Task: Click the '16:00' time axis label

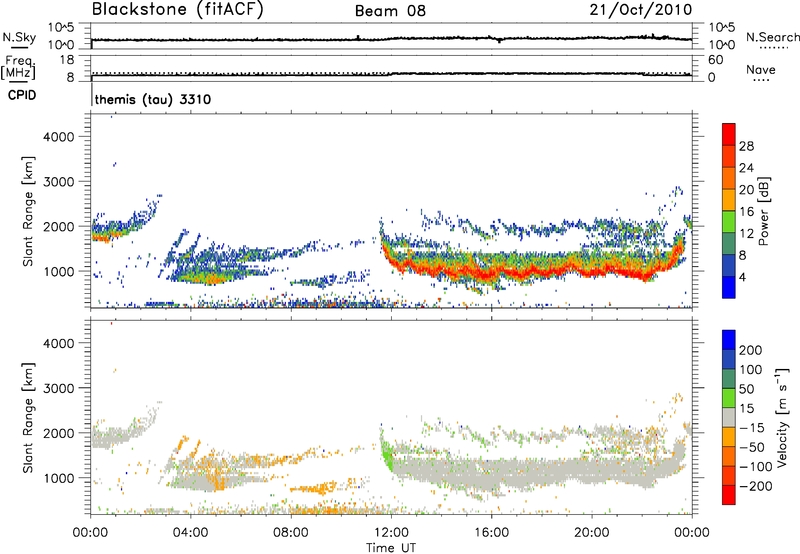Action: [x=491, y=533]
